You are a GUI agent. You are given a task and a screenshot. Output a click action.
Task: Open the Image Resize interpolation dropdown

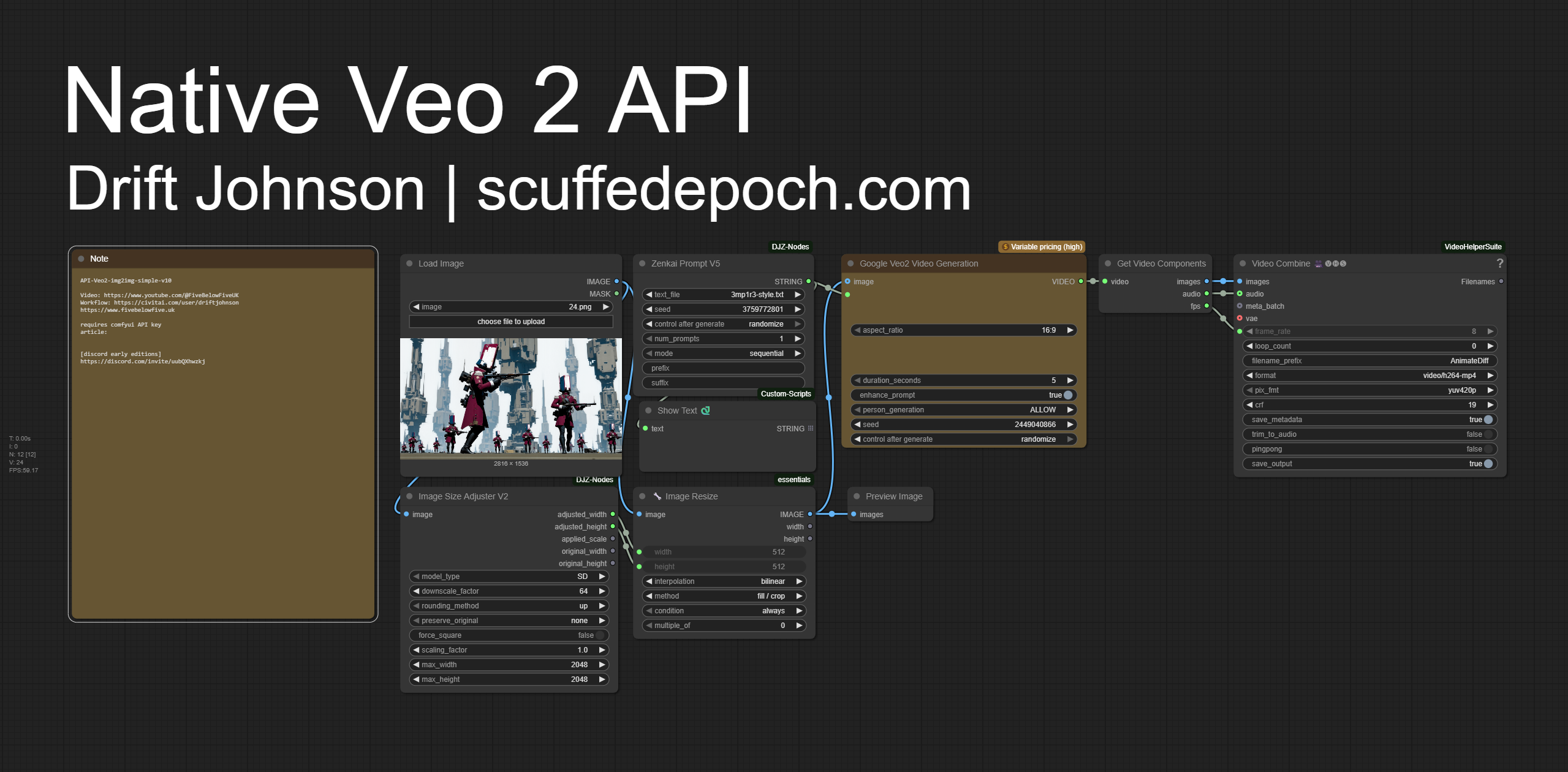coord(724,581)
